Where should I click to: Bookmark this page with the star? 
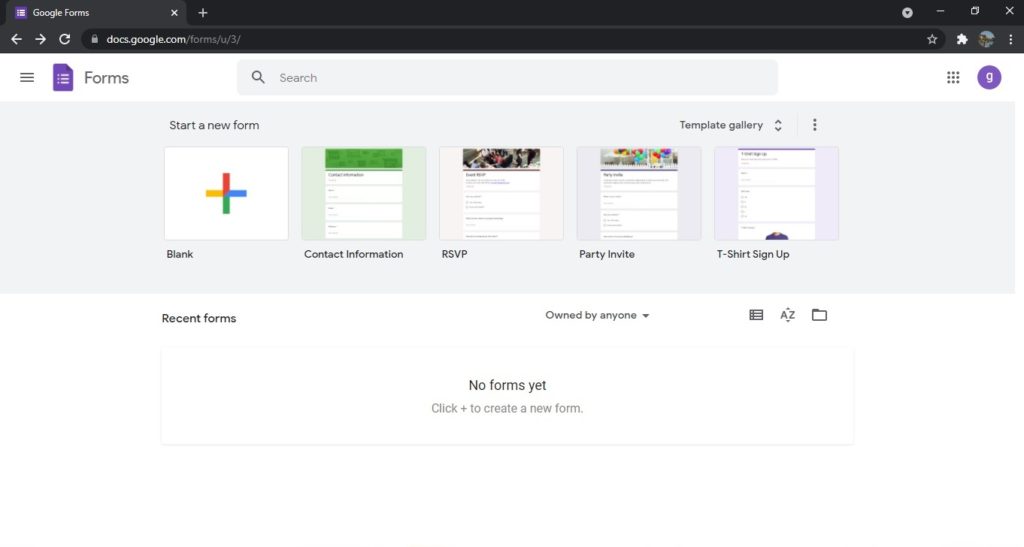pos(932,39)
